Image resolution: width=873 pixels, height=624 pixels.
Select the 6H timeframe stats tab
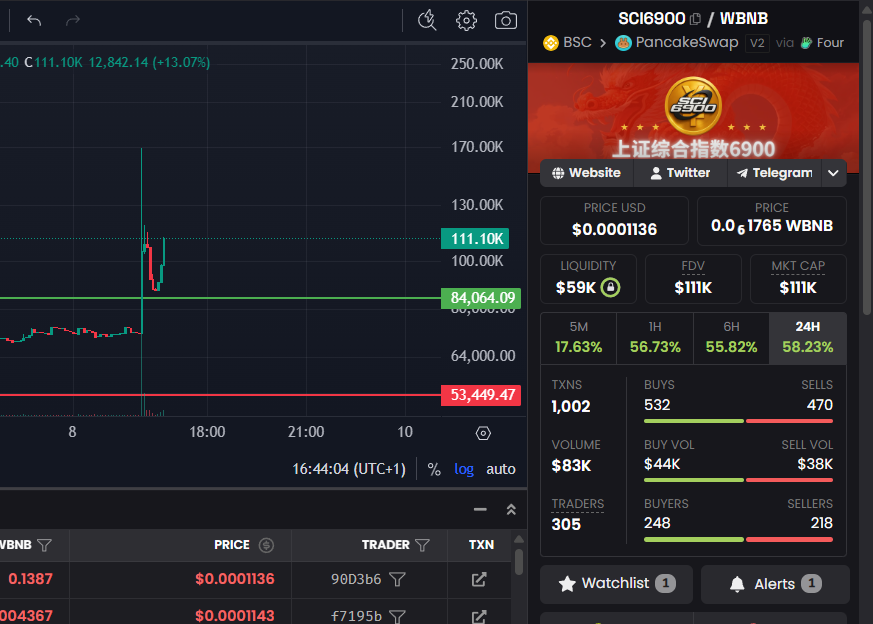[x=731, y=338]
